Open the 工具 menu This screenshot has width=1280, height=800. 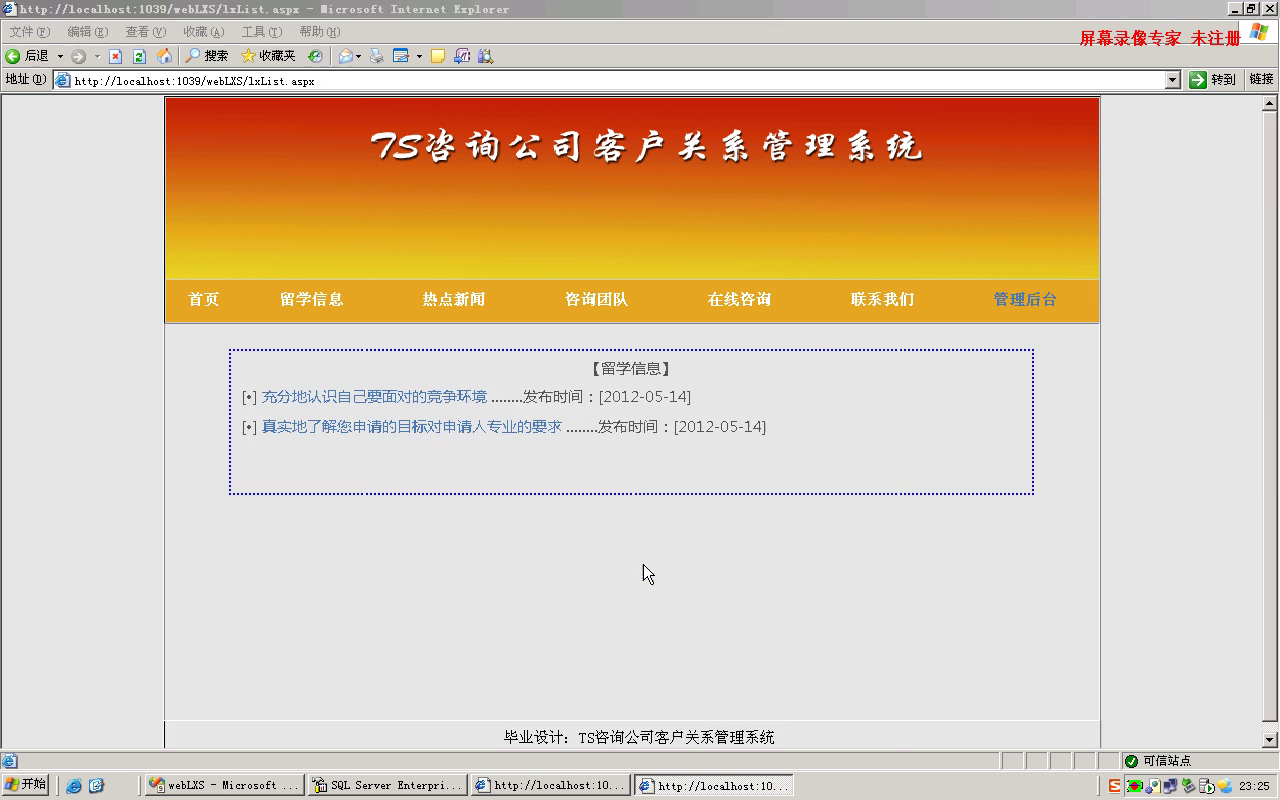[x=261, y=32]
